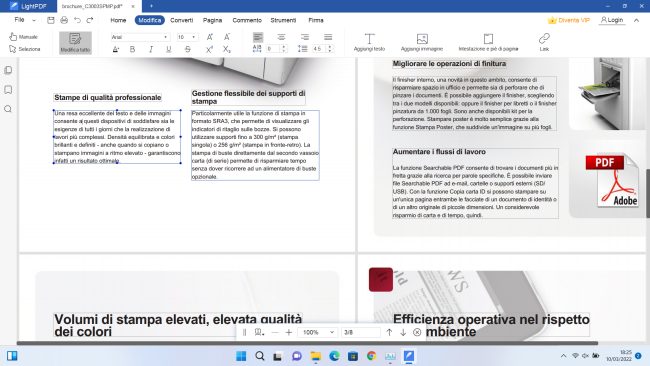Viewport: 650px width, 366px height.
Task: Switch to the Strumenti tab
Action: click(x=283, y=20)
